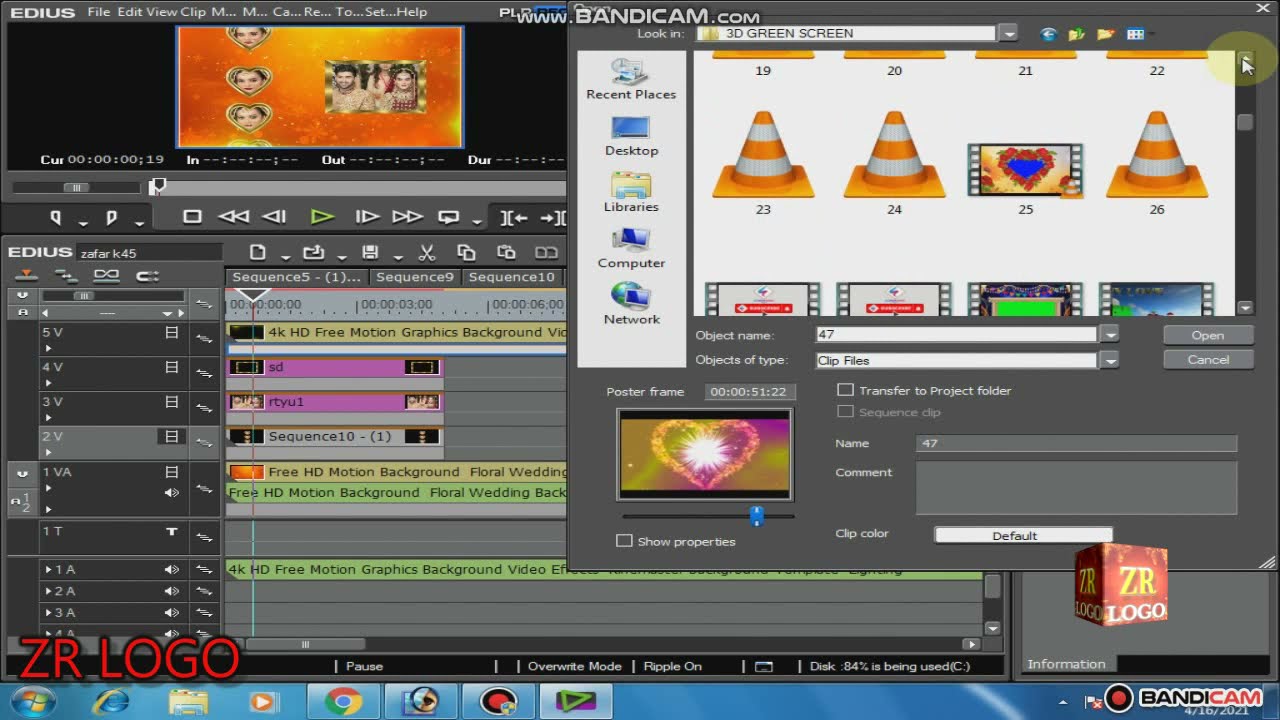The image size is (1280, 720).
Task: Set the Out point marker icon
Action: click(x=111, y=217)
